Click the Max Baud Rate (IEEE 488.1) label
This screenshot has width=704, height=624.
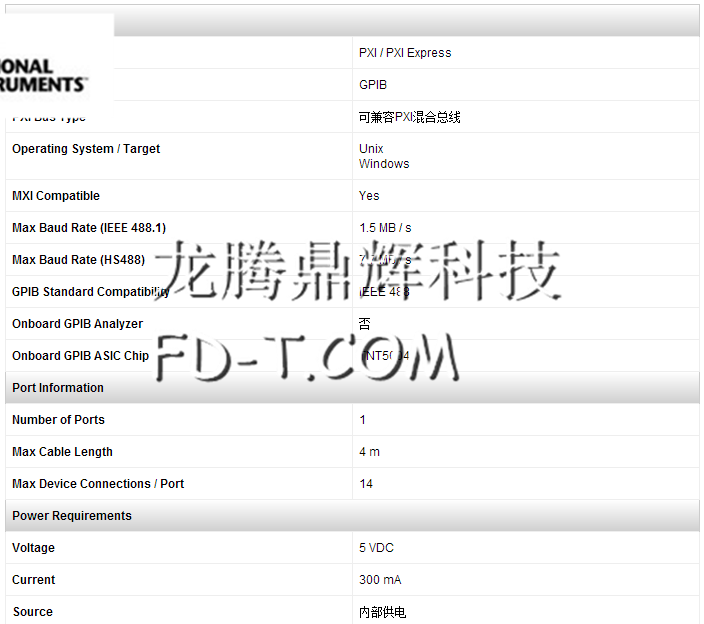(89, 228)
